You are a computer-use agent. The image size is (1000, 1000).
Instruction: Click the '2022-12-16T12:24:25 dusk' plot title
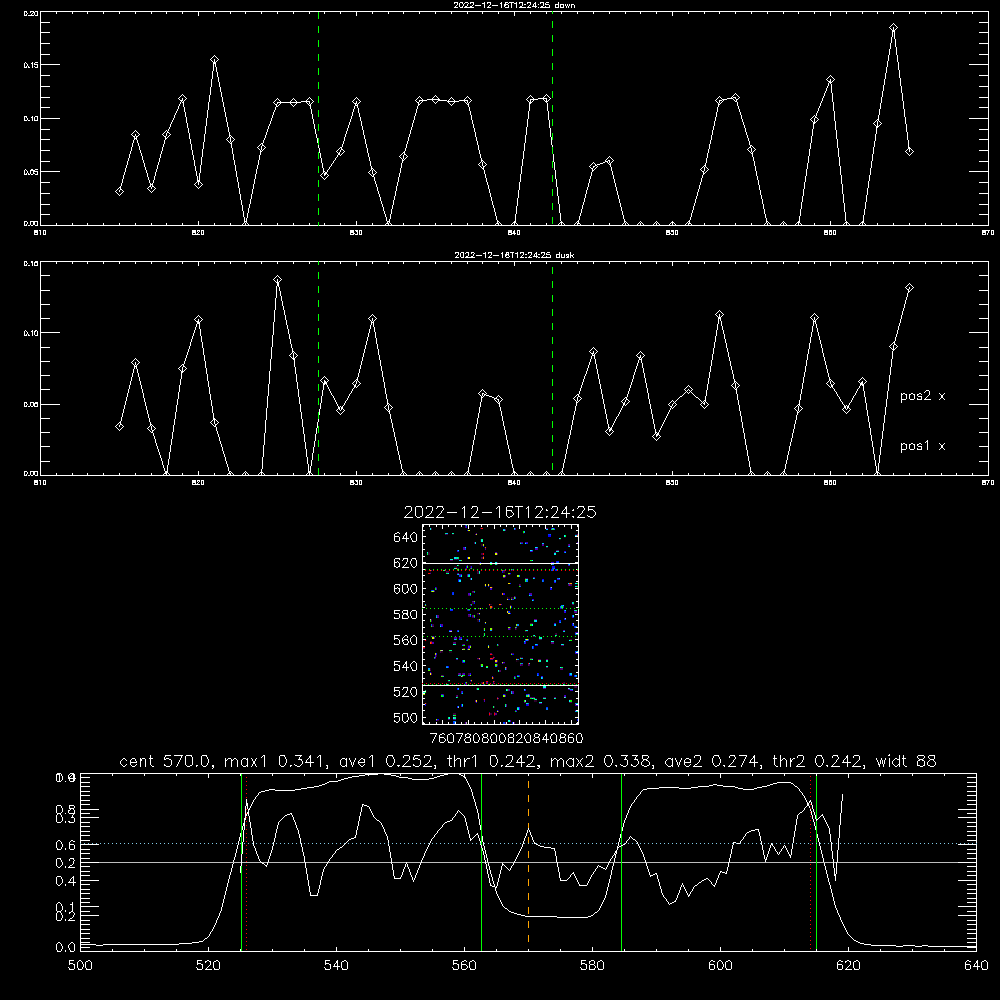pos(515,255)
